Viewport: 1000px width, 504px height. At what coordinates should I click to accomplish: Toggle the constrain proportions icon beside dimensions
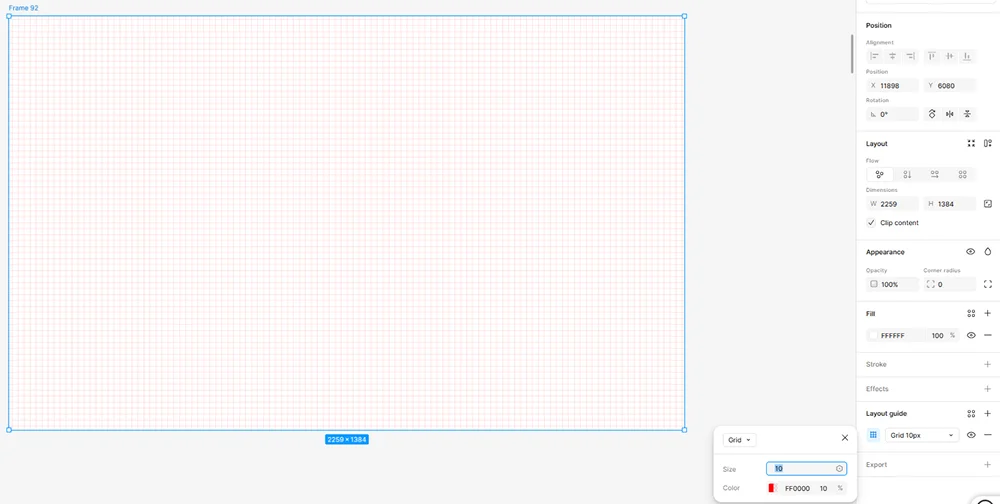point(988,204)
